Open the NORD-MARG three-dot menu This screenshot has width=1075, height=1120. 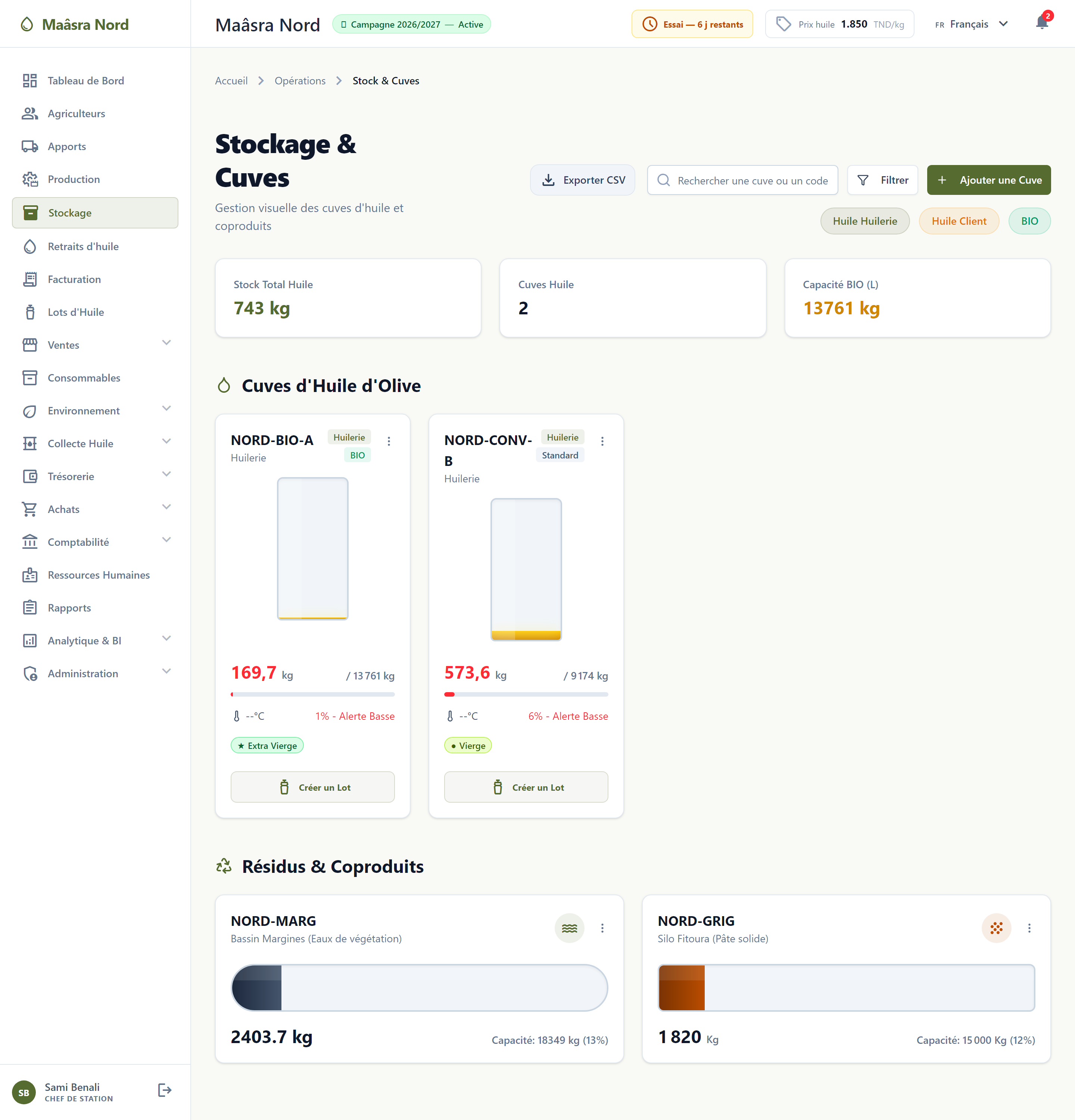pyautogui.click(x=602, y=928)
